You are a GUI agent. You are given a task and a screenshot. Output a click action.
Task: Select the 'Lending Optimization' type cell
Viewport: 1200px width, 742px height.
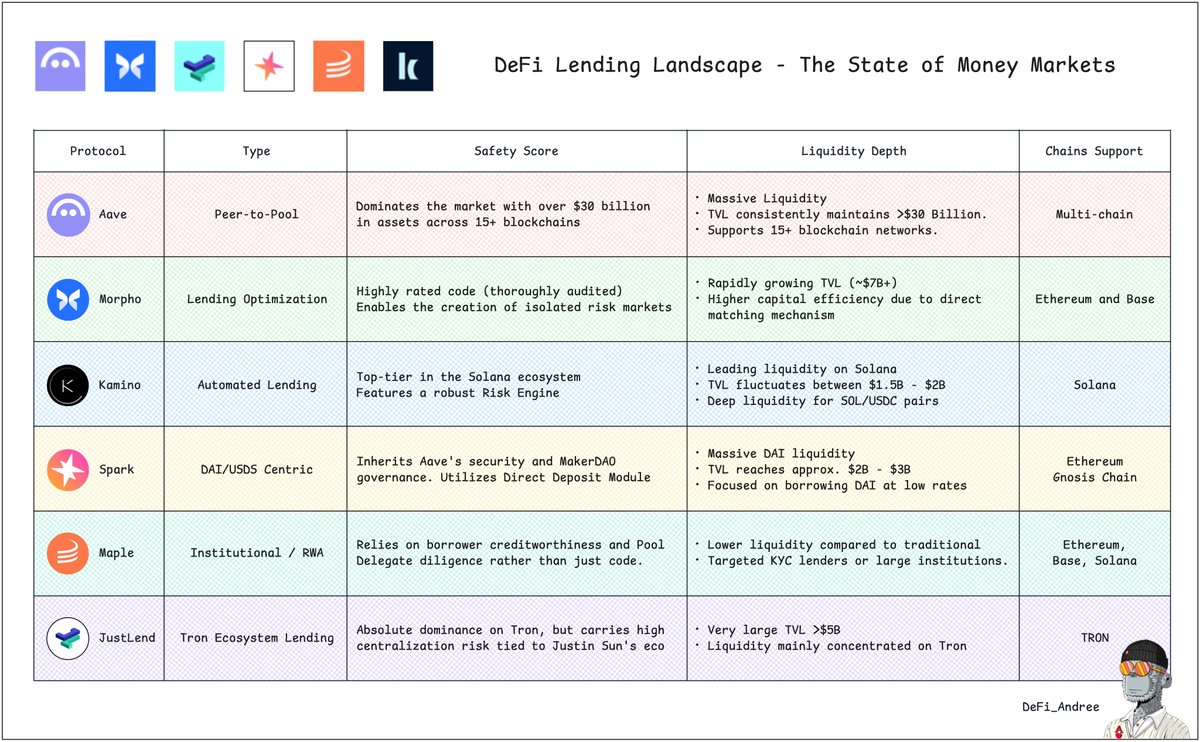click(256, 300)
